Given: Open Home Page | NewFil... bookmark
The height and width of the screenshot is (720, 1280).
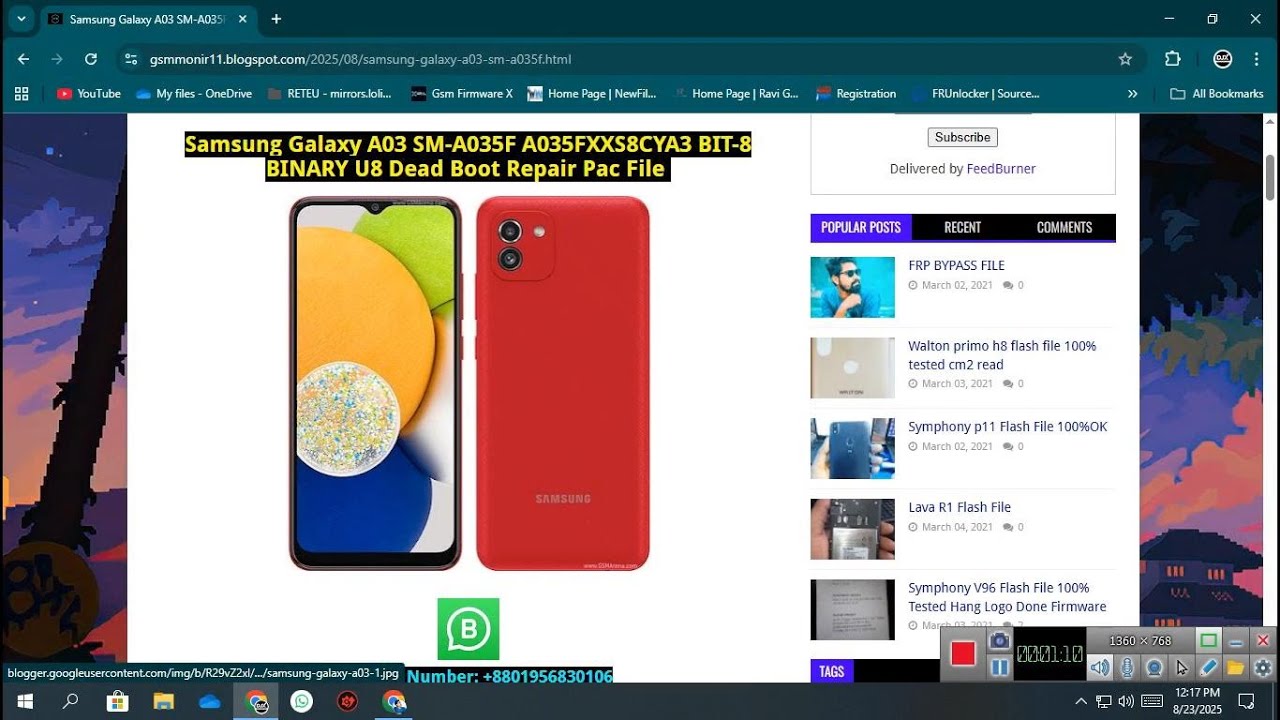Looking at the screenshot, I should (x=592, y=93).
